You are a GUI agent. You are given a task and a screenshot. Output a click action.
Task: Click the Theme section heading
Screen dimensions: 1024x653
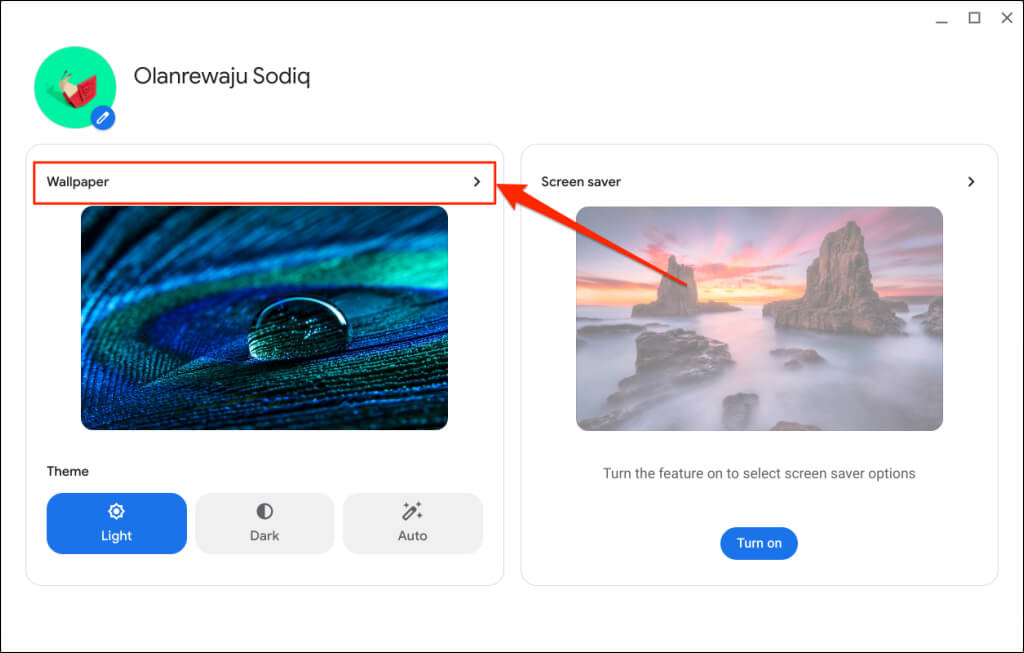pyautogui.click(x=68, y=471)
